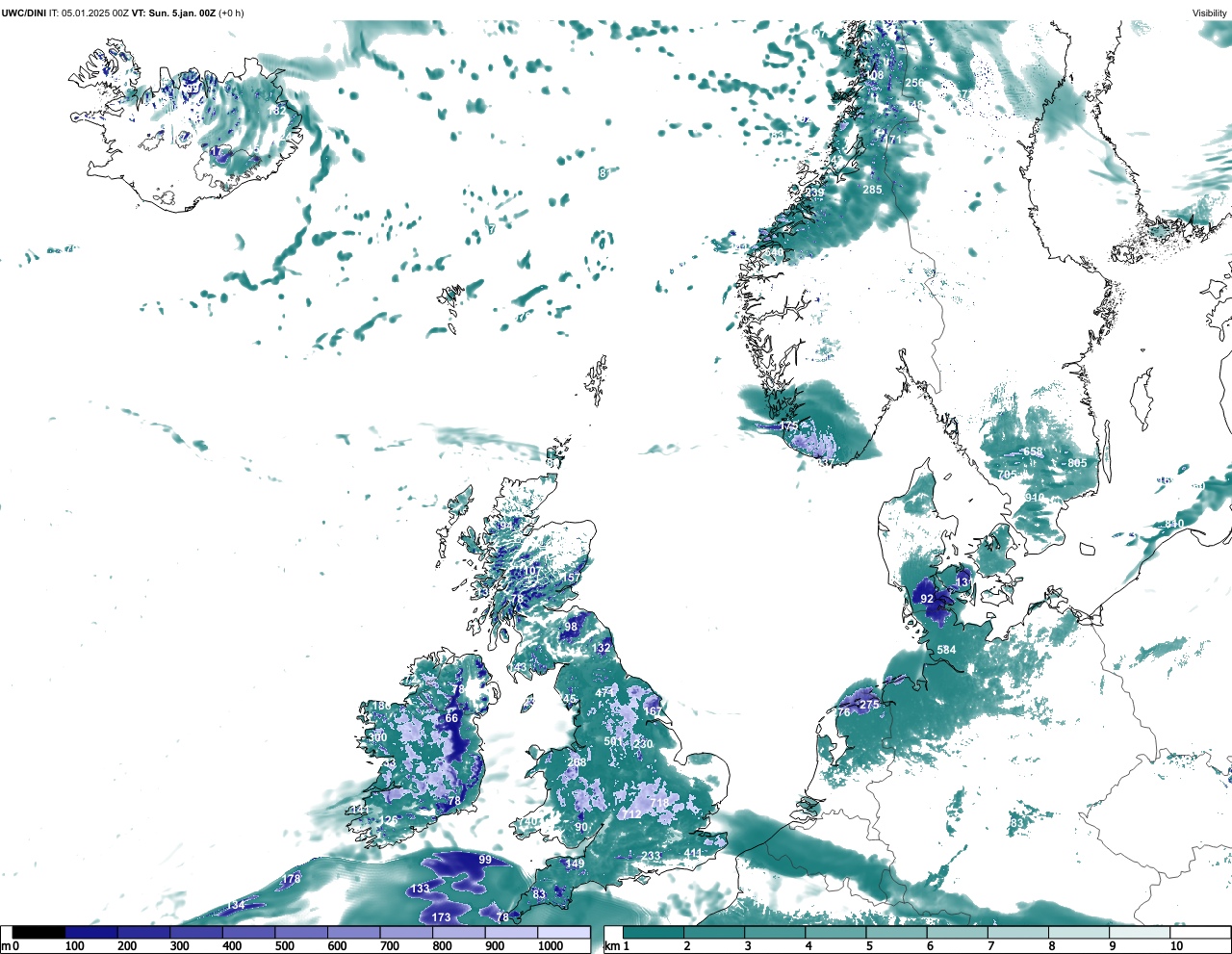The width and height of the screenshot is (1232, 954).
Task: Click the 'km' unit label on legend
Action: tap(612, 946)
